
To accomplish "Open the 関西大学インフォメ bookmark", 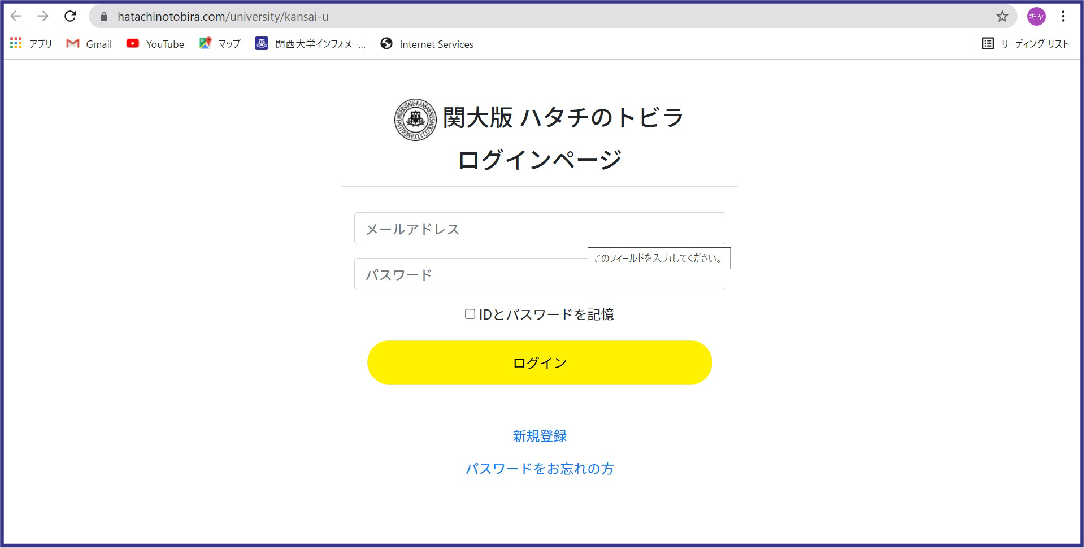I will coord(310,44).
